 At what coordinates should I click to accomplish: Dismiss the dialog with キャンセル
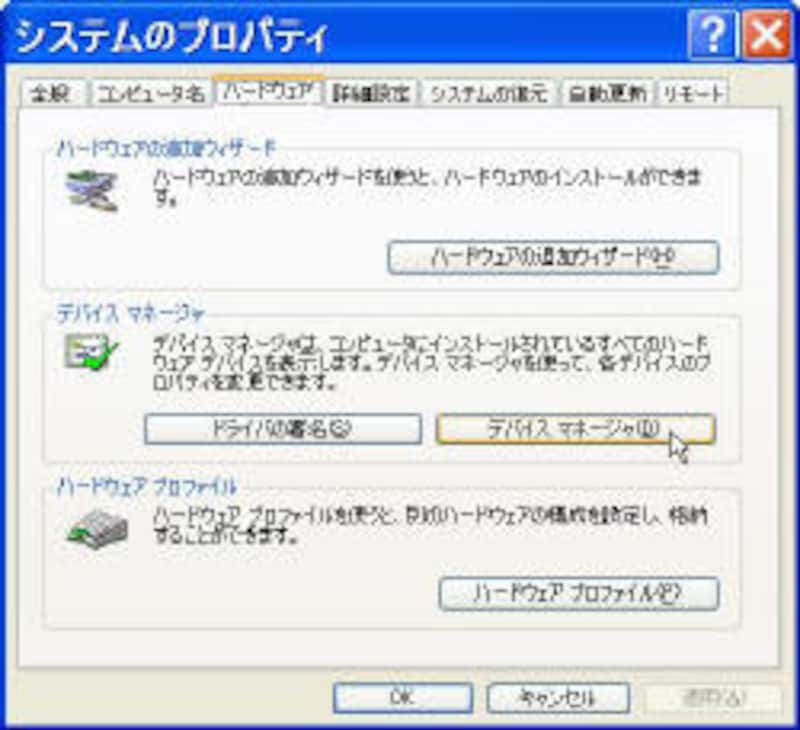(558, 697)
